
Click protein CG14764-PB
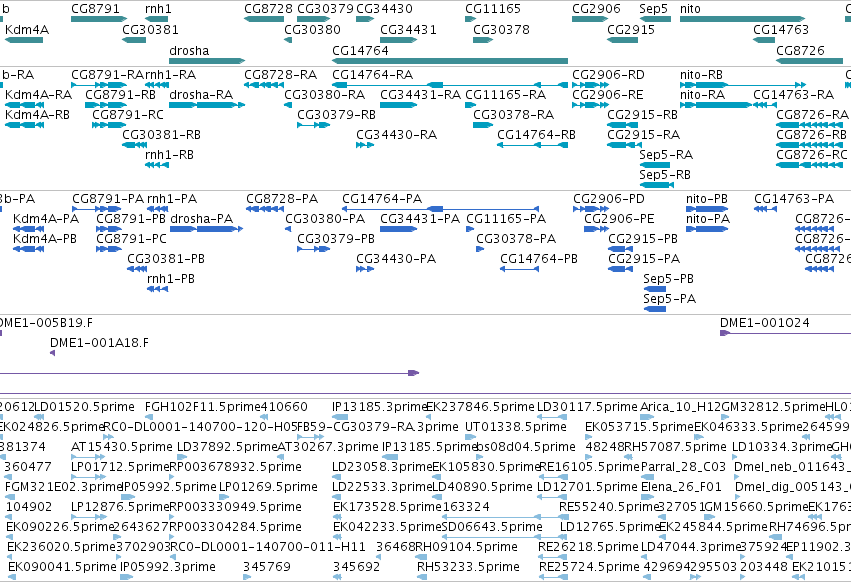click(519, 269)
